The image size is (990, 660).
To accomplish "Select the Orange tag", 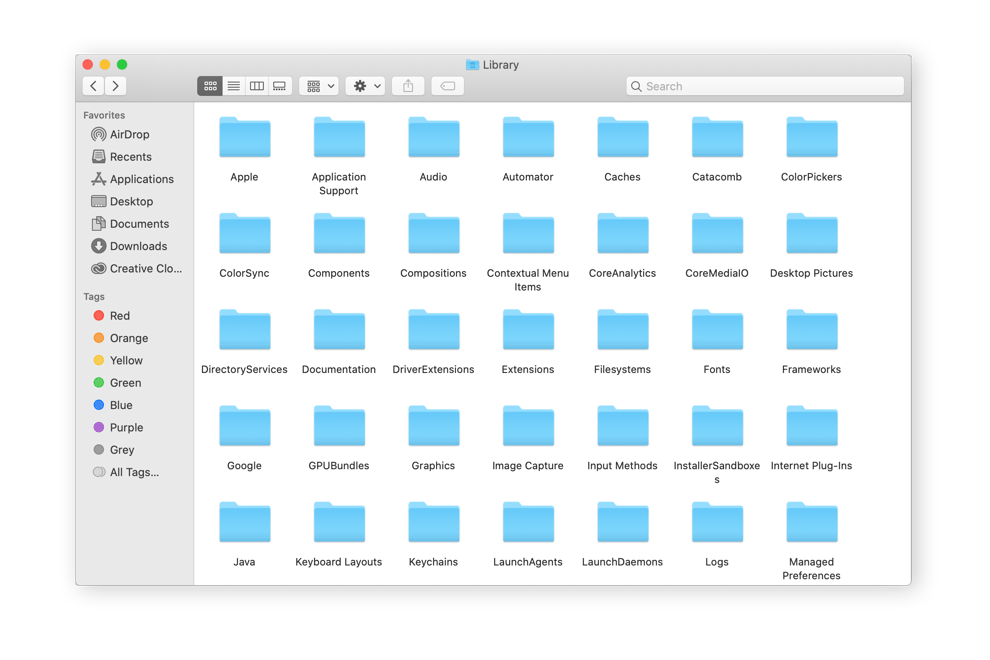I will pos(121,338).
